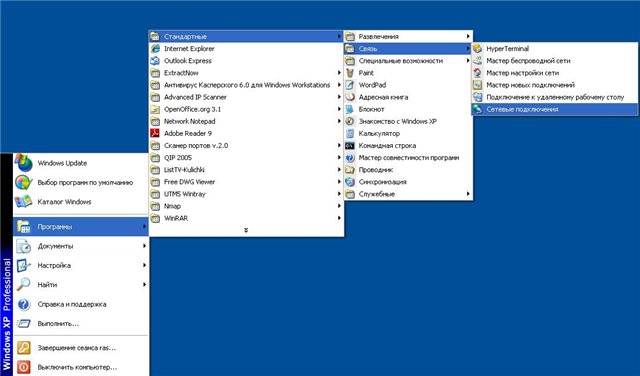Click the Документы menu entry label

[x=56, y=246]
